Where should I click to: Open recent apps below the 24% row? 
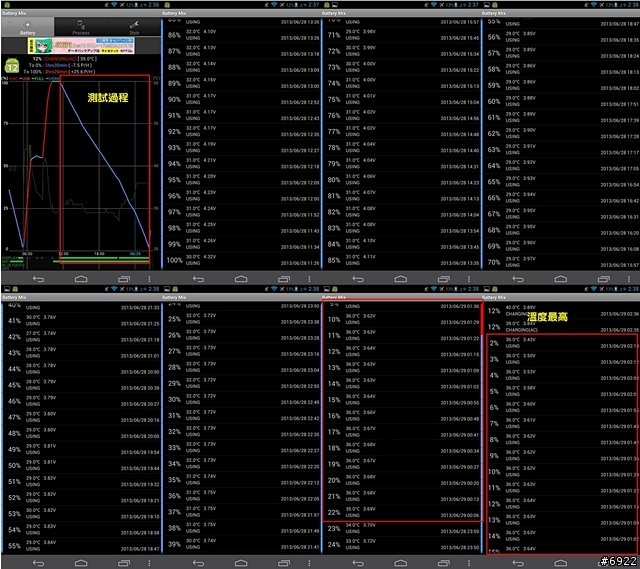[444, 563]
